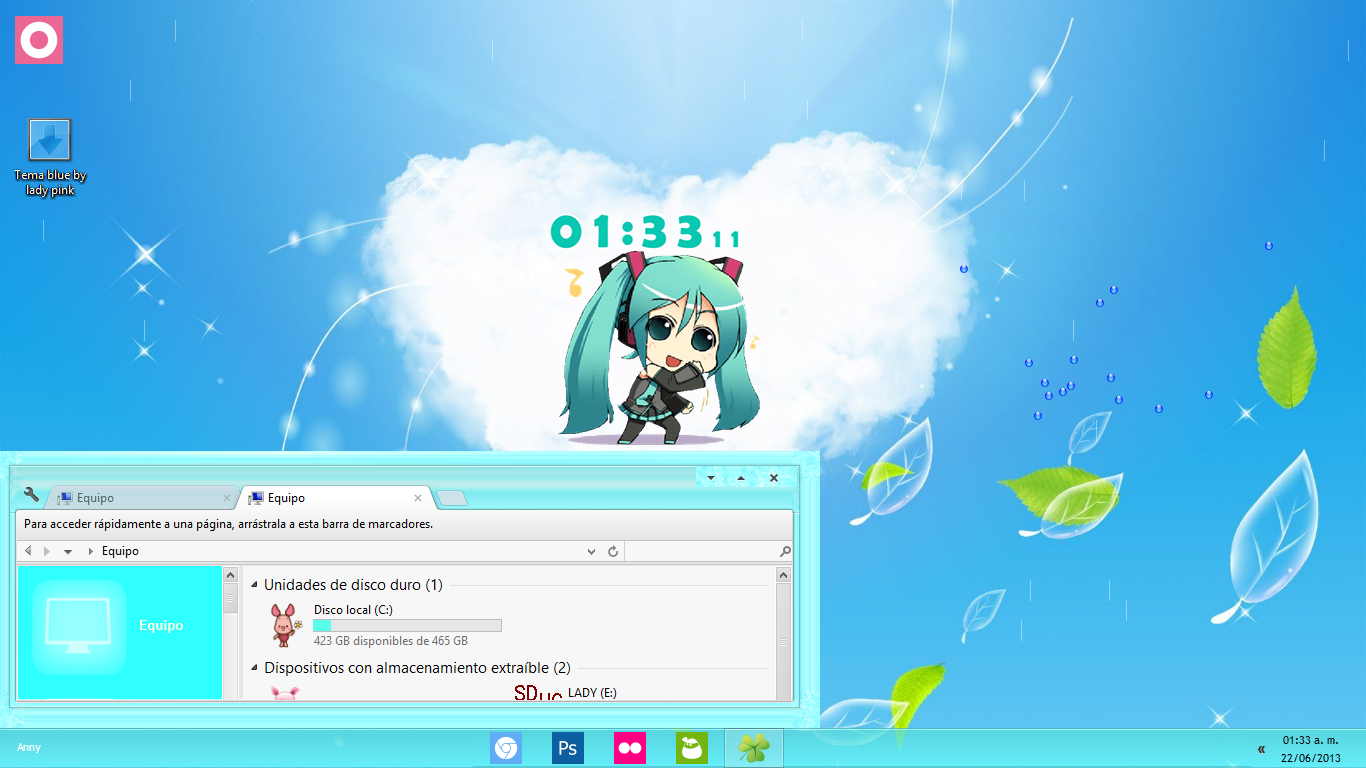
Task: Open the green bag taskbar icon
Action: tap(692, 748)
